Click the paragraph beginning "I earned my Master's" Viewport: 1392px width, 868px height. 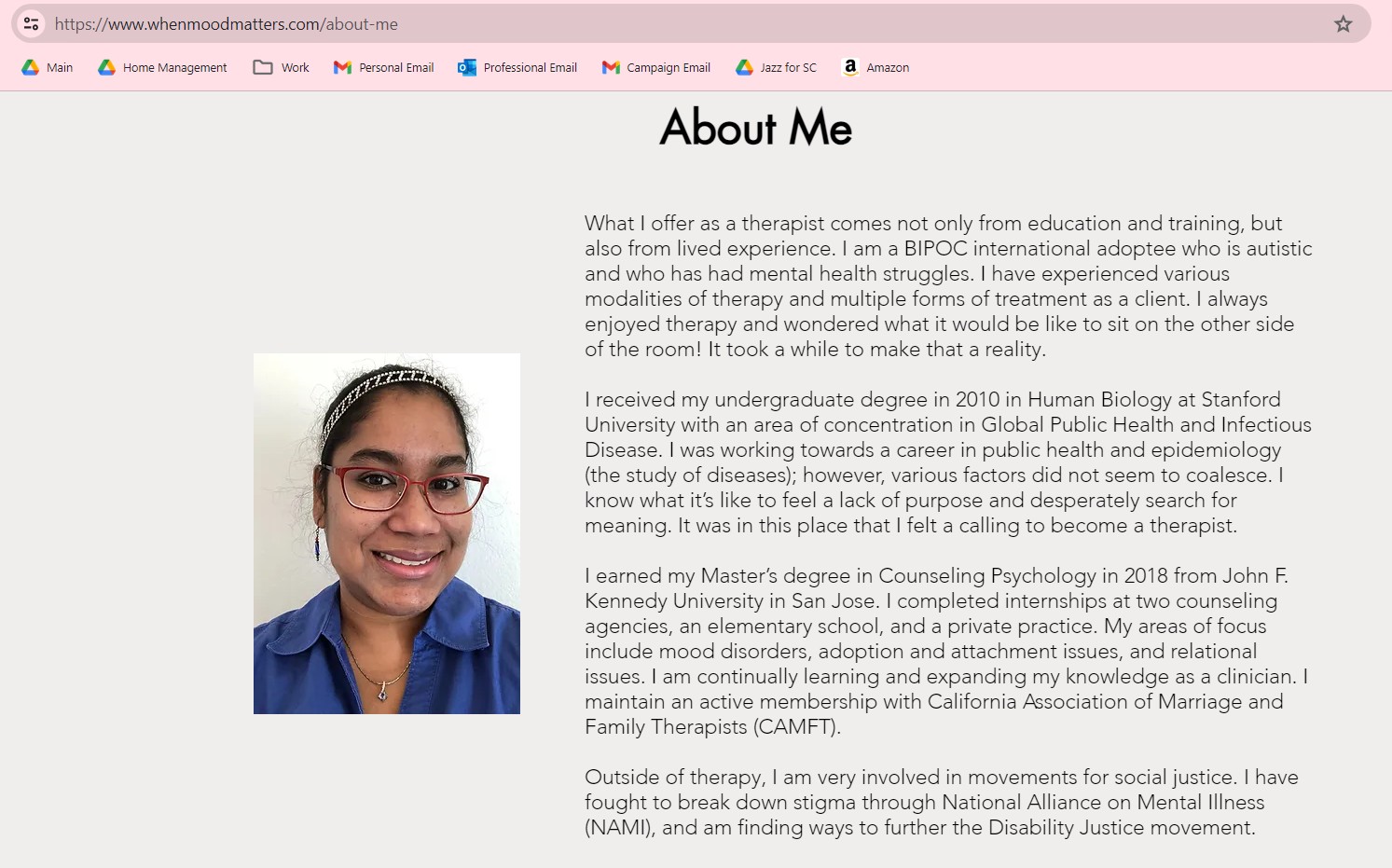coord(946,651)
